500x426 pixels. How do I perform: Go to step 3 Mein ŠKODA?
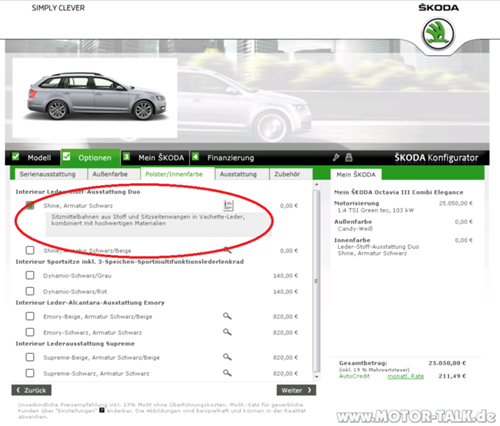pyautogui.click(x=155, y=157)
